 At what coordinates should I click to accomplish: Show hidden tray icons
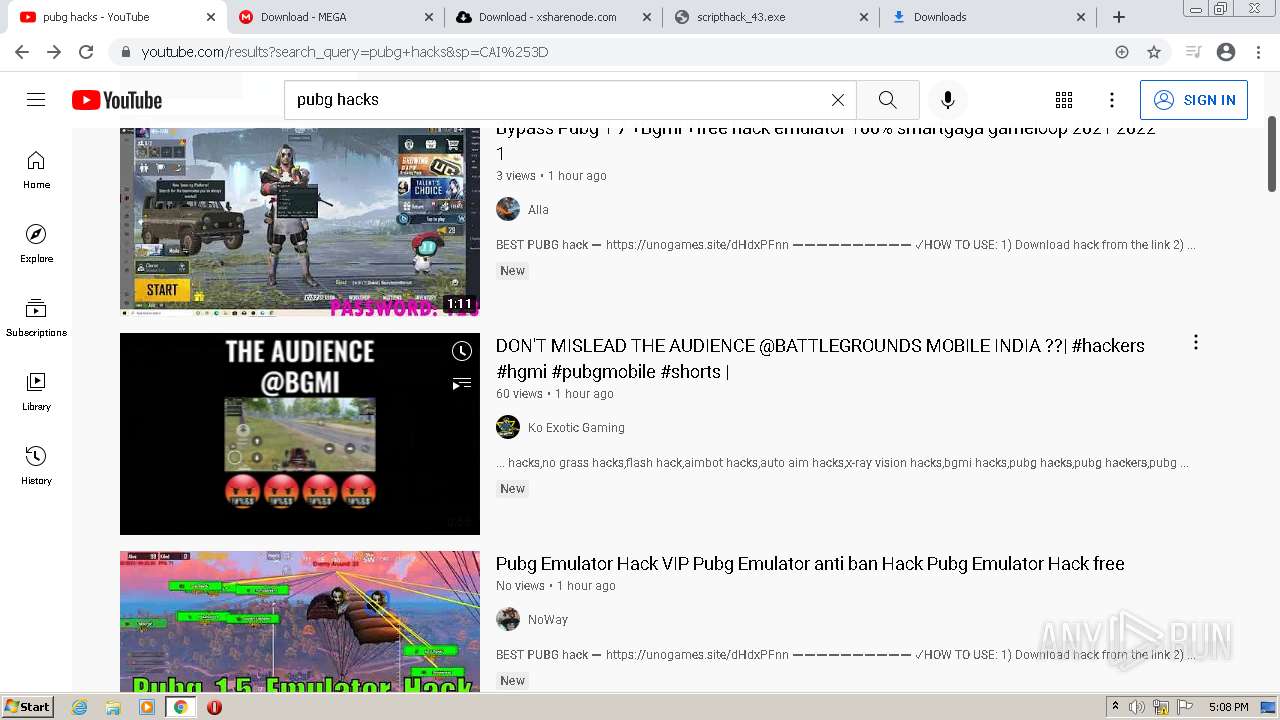[x=1115, y=707]
